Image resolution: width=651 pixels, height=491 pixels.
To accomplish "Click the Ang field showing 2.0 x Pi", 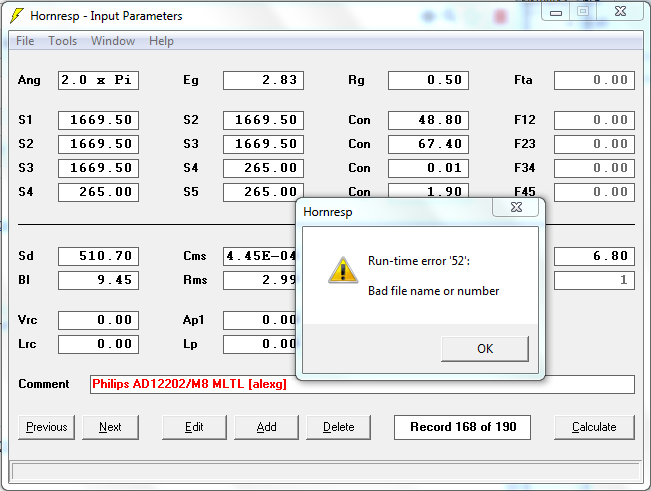I will 98,80.
